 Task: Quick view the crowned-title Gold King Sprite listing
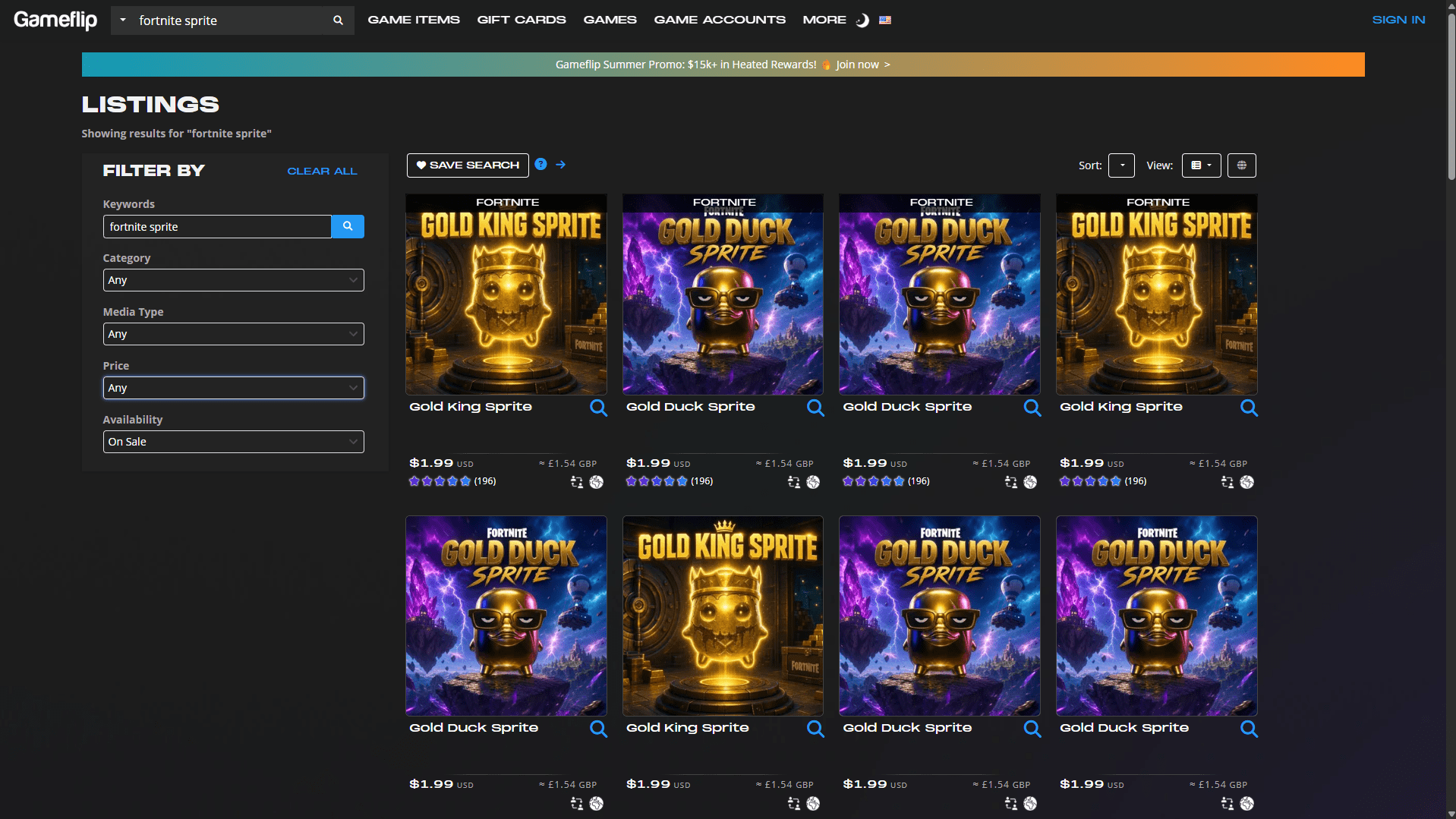pyautogui.click(x=815, y=729)
